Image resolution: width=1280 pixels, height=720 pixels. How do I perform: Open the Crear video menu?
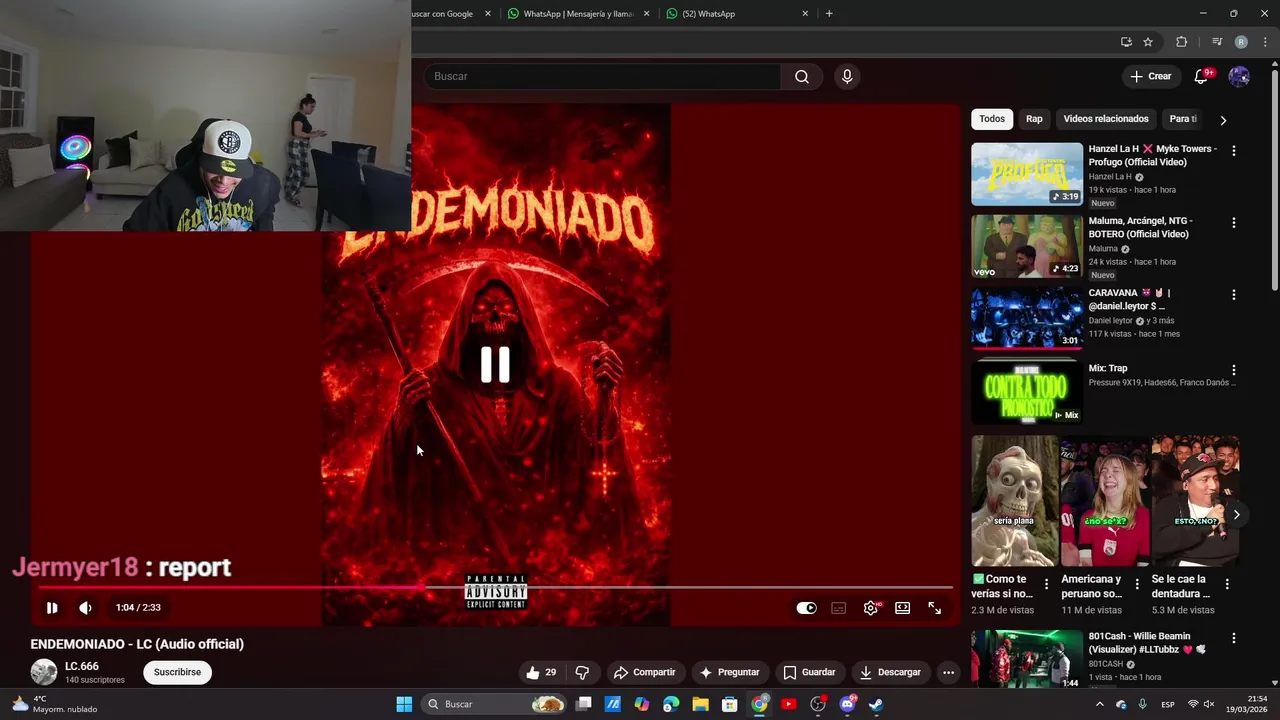click(1150, 76)
